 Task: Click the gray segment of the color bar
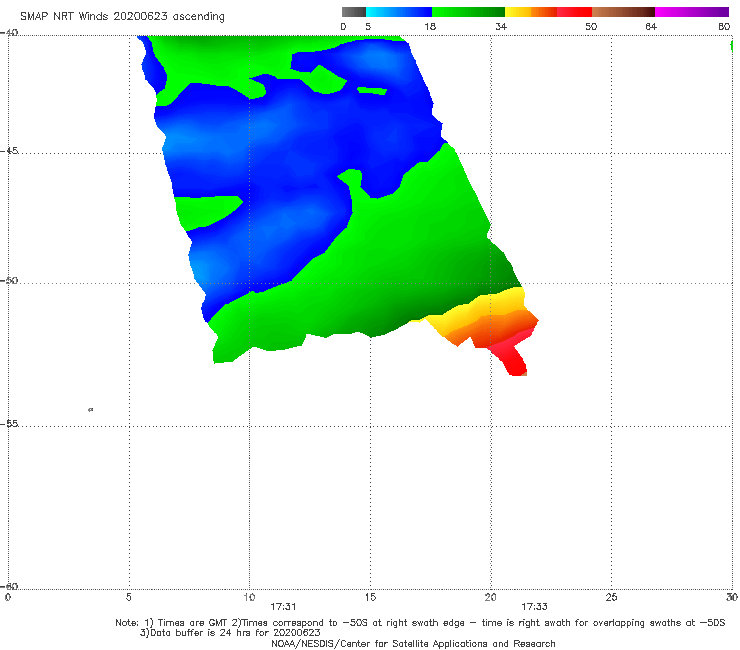353,12
